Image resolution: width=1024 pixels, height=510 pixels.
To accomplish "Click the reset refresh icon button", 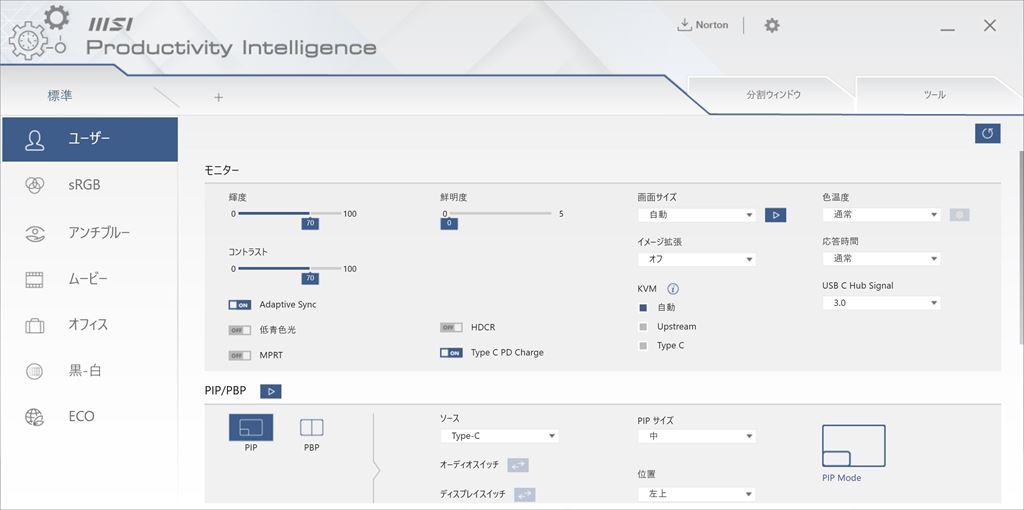I will [x=987, y=133].
